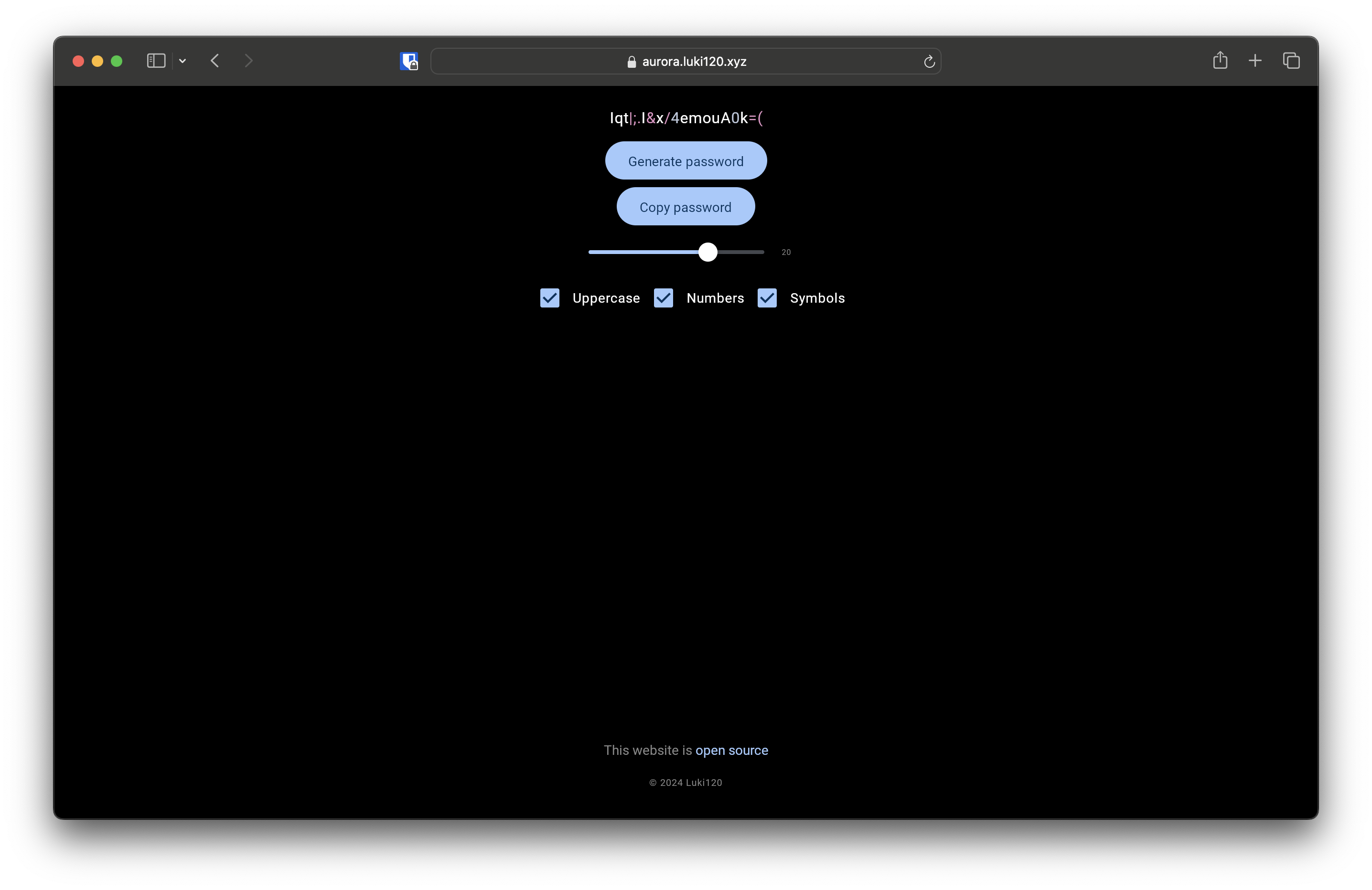Click the open source link
The width and height of the screenshot is (1372, 890).
pyautogui.click(x=731, y=750)
